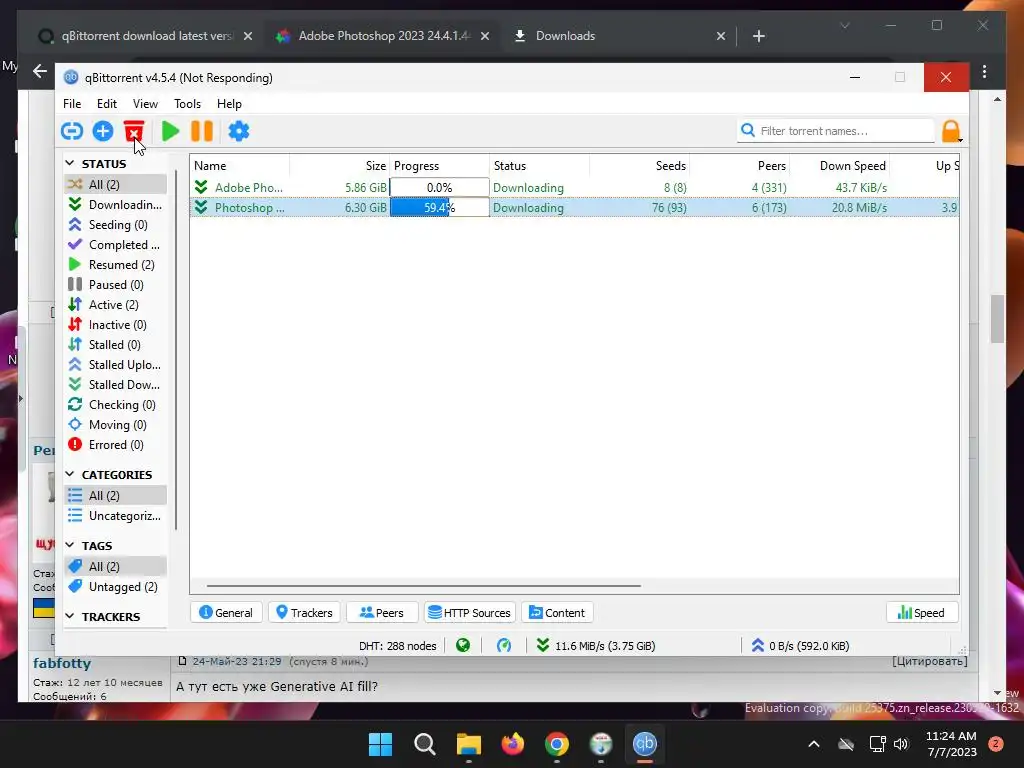Open Google Chrome from the taskbar

click(556, 744)
